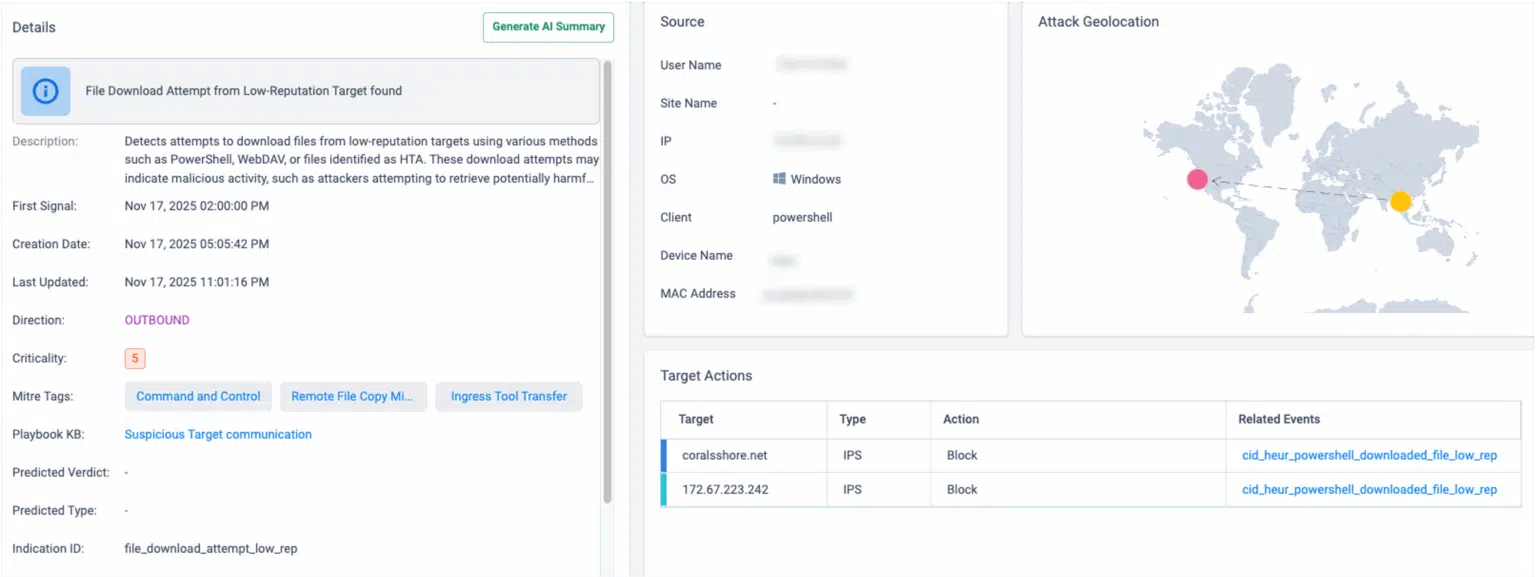Click the blue info icon in alert banner
The height and width of the screenshot is (577, 1536).
pos(45,91)
